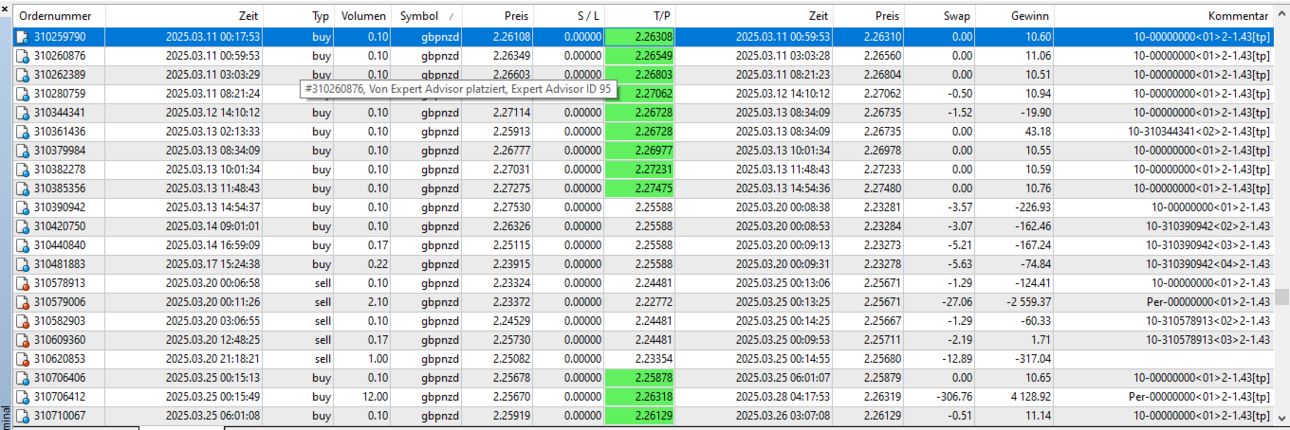Click the order icon beside 310385356
The image size is (1290, 430).
(x=22, y=189)
